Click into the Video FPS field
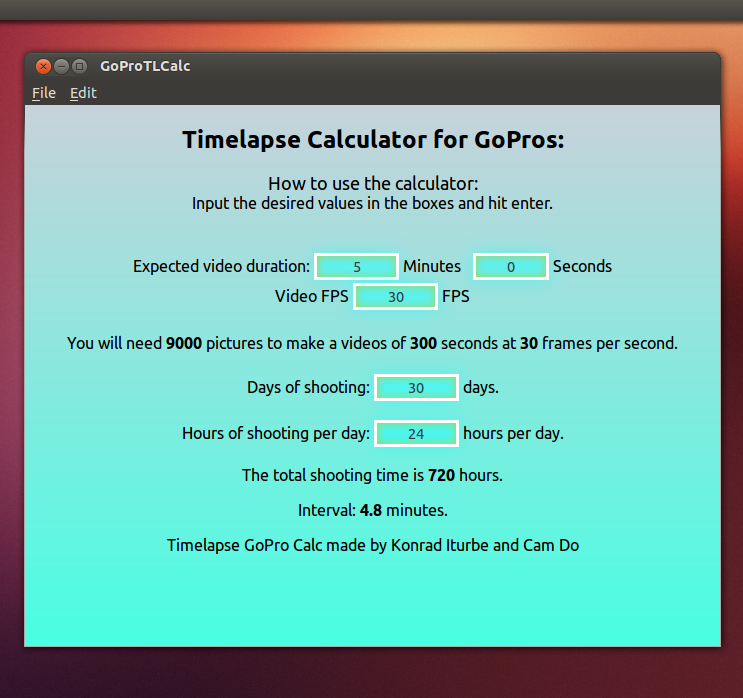The width and height of the screenshot is (743, 698). point(396,297)
